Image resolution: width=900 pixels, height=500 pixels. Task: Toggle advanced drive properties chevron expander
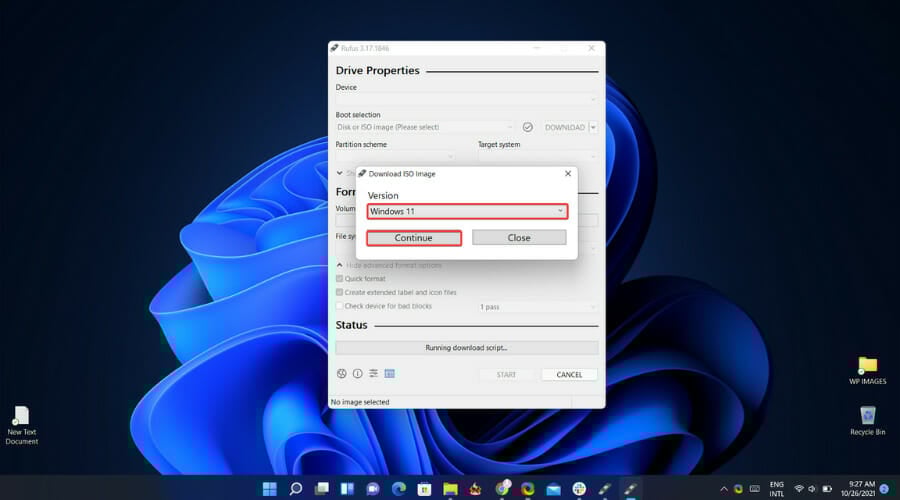[339, 173]
